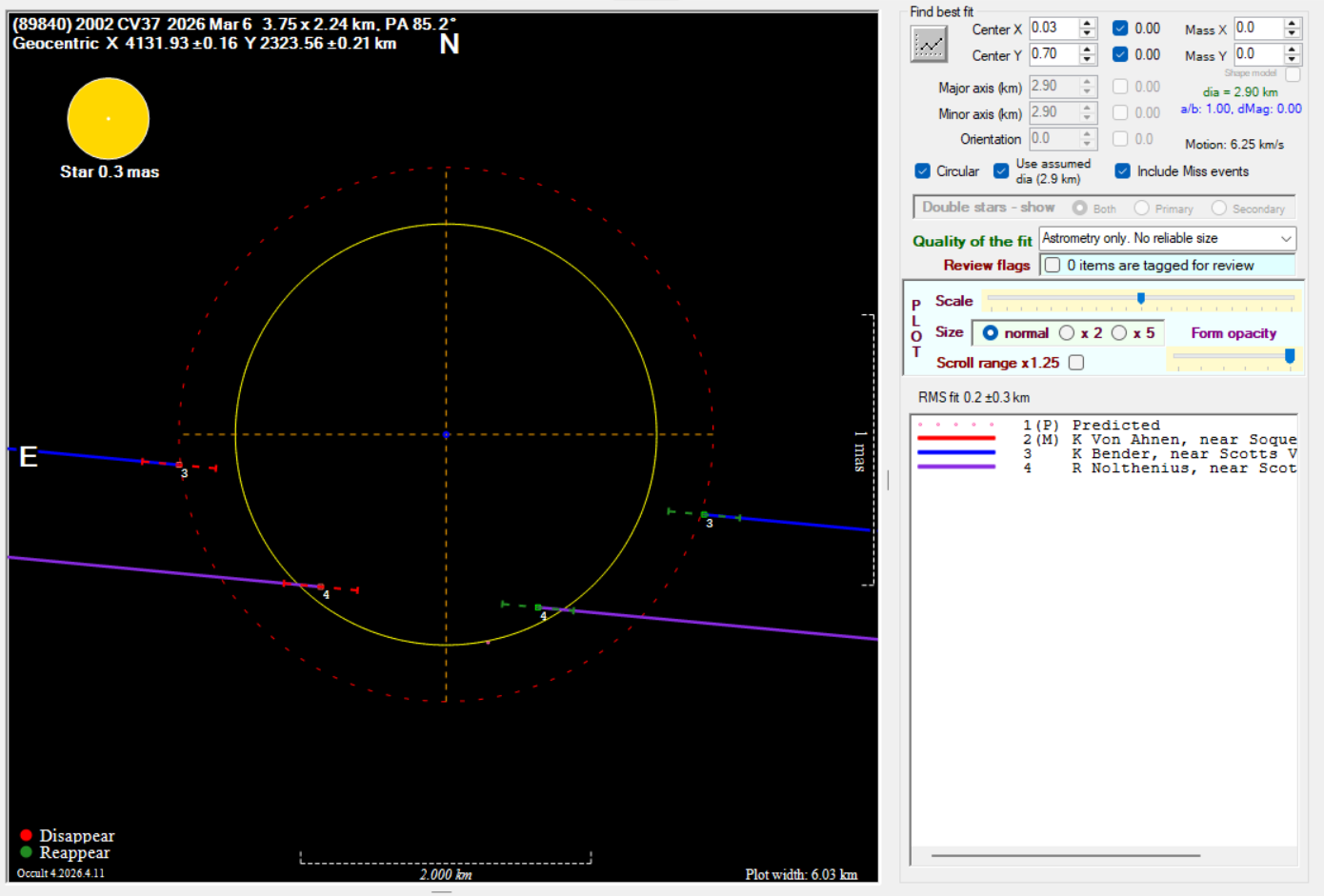Uncheck the Circular checkbox

922,171
